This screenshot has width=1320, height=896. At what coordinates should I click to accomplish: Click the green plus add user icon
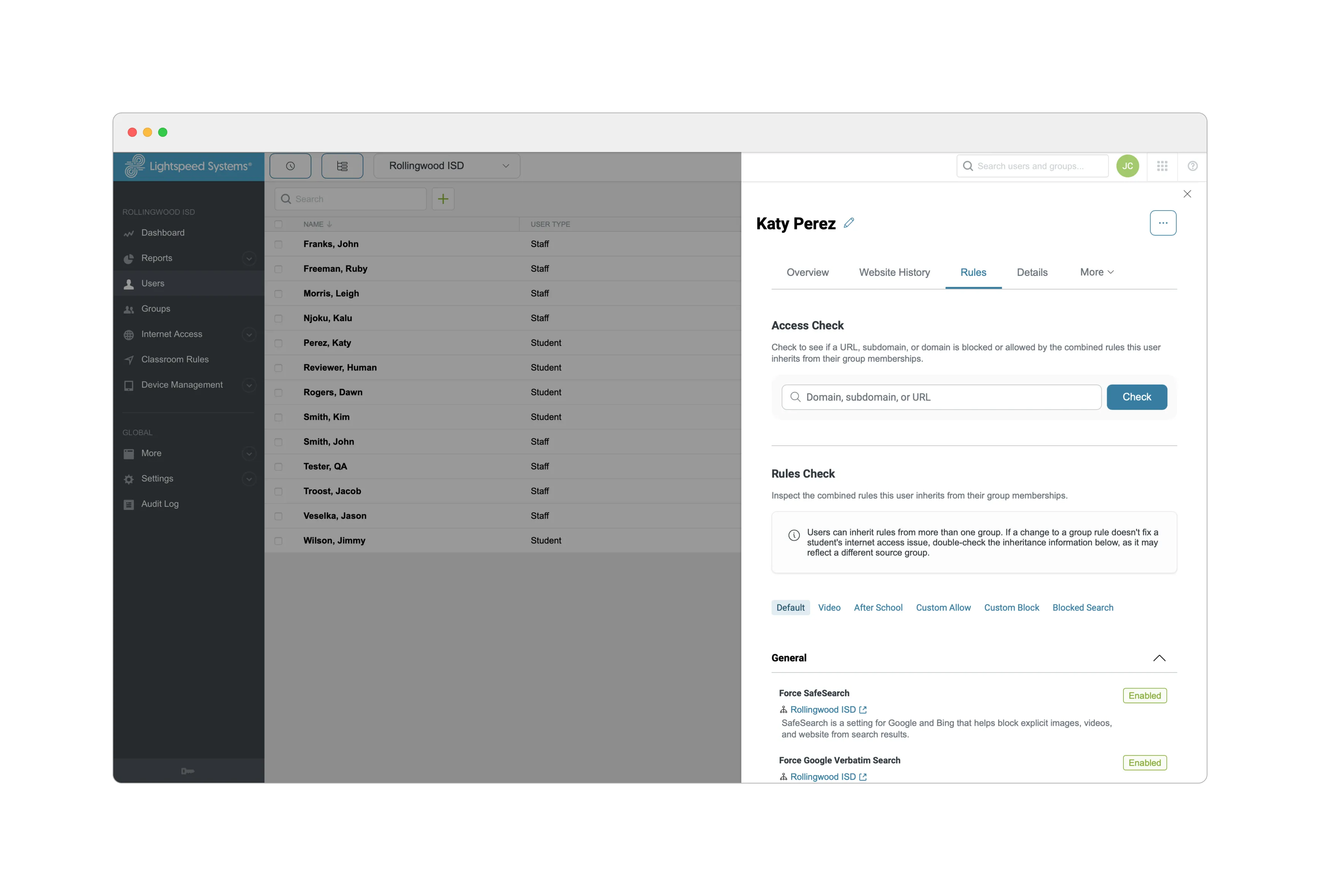coord(443,199)
